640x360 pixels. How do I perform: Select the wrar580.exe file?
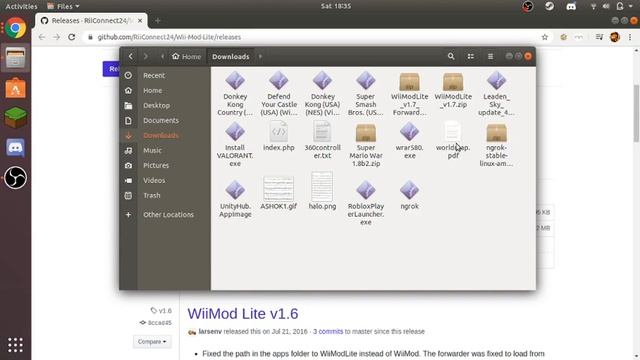[409, 140]
